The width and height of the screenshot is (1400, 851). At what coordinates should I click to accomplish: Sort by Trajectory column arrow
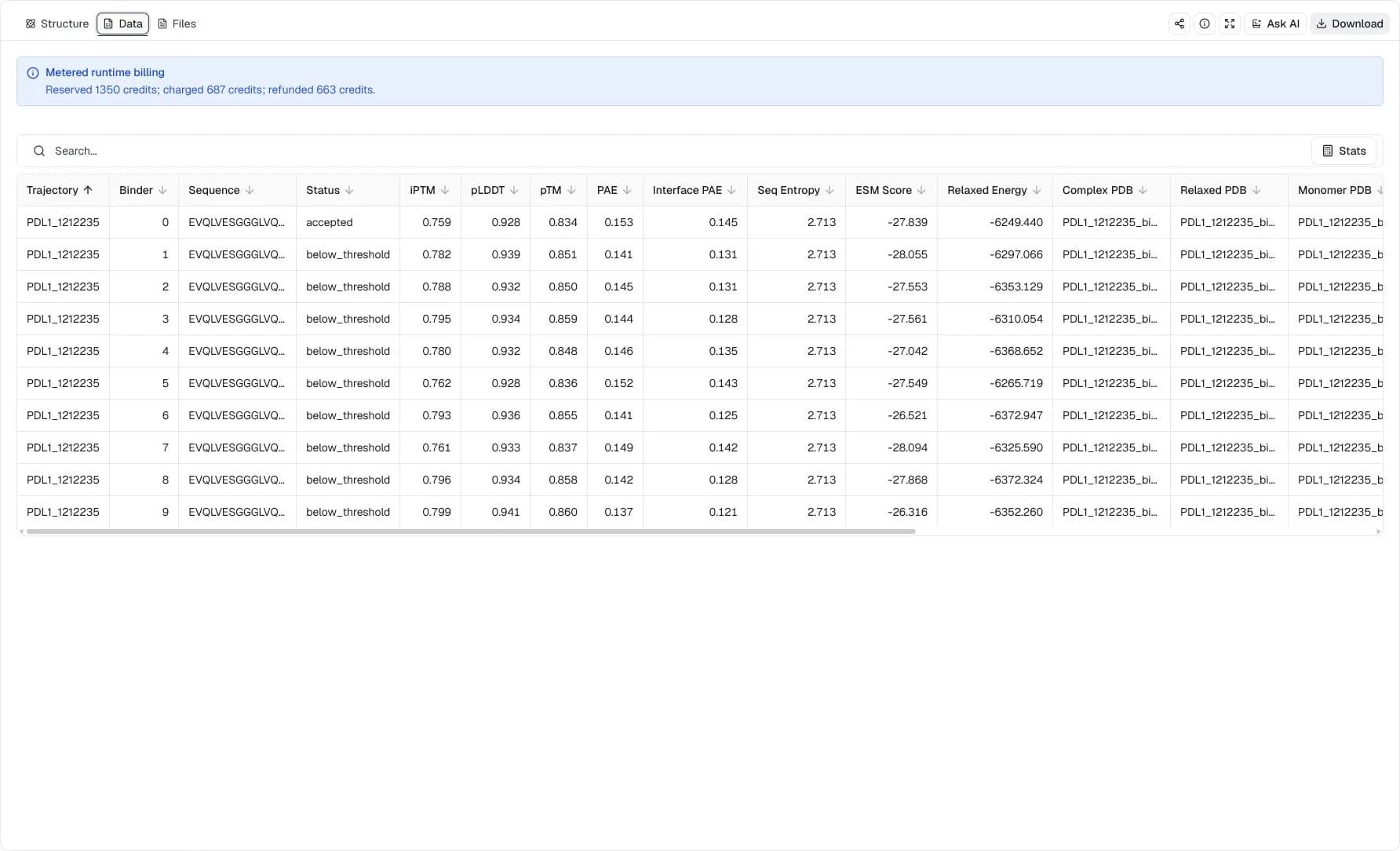pyautogui.click(x=88, y=190)
